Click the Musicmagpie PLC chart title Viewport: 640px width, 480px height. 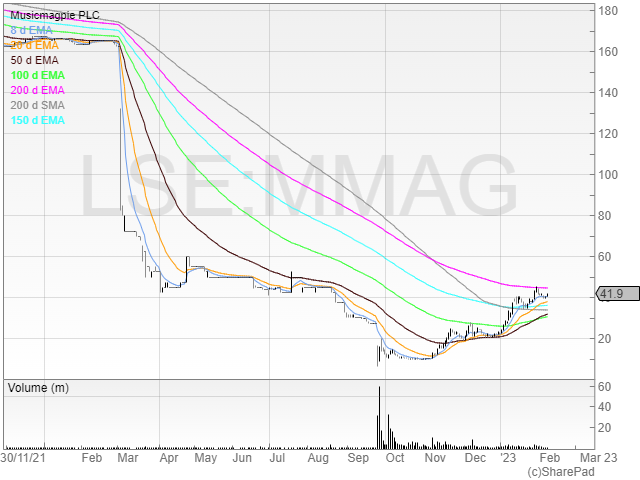[x=55, y=16]
